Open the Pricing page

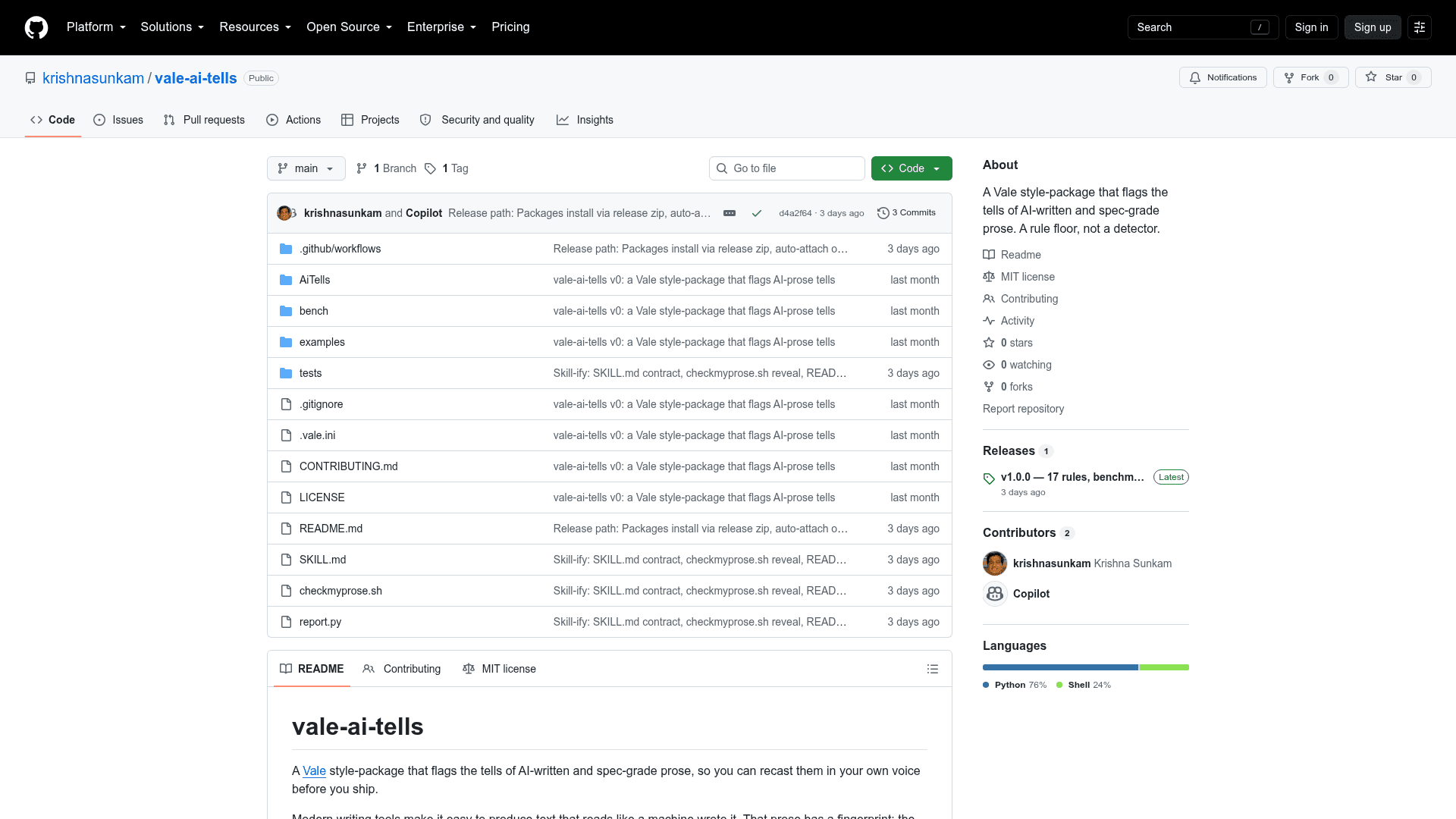coord(510,27)
